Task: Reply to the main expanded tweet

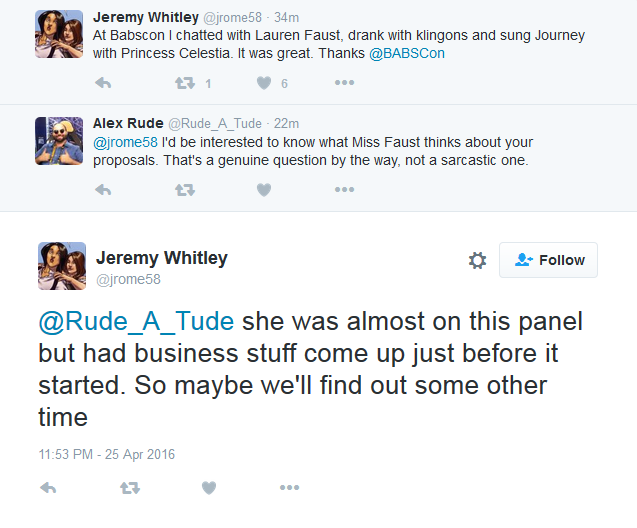Action: [x=48, y=488]
